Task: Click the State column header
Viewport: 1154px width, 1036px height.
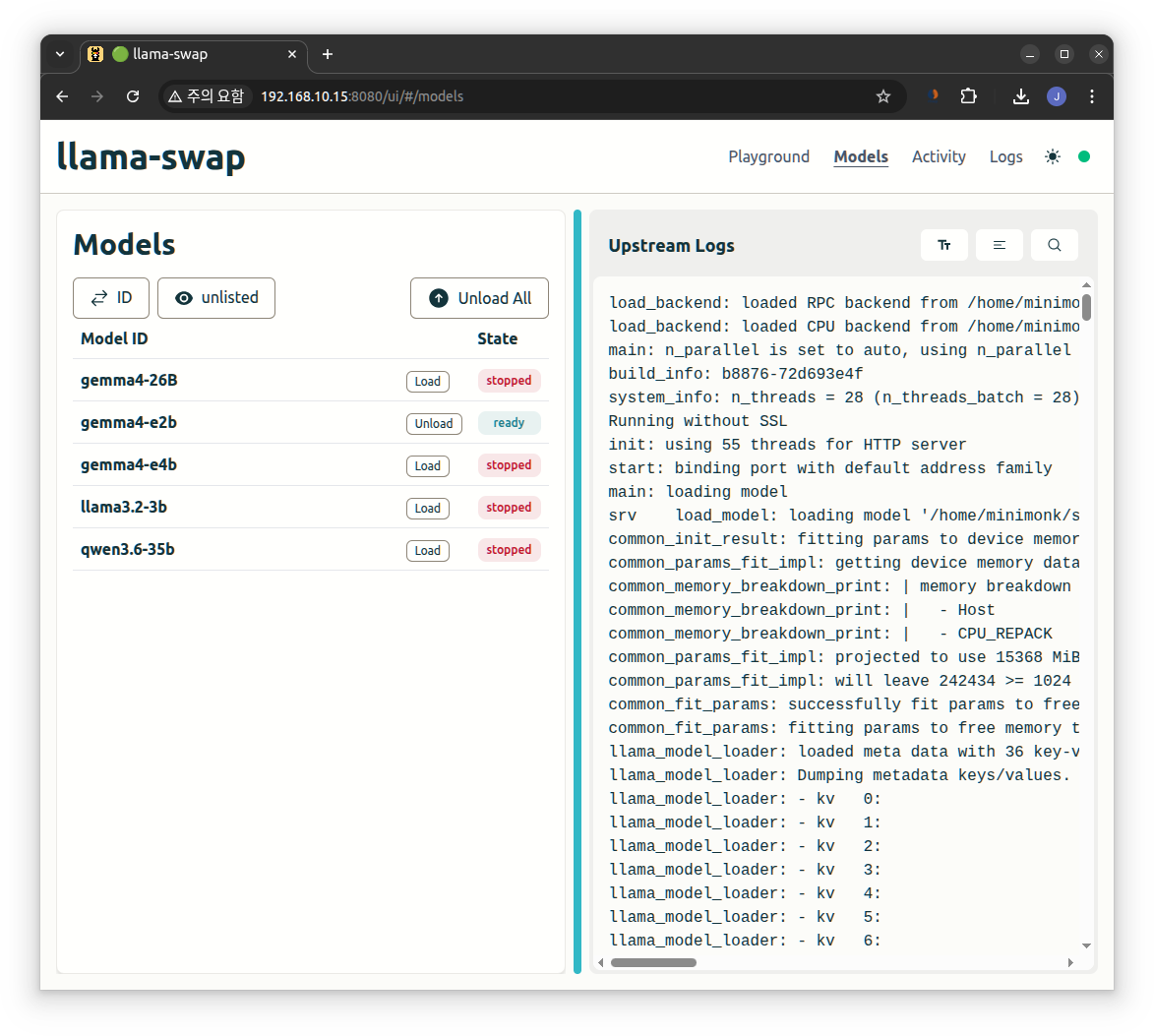Action: click(x=498, y=339)
